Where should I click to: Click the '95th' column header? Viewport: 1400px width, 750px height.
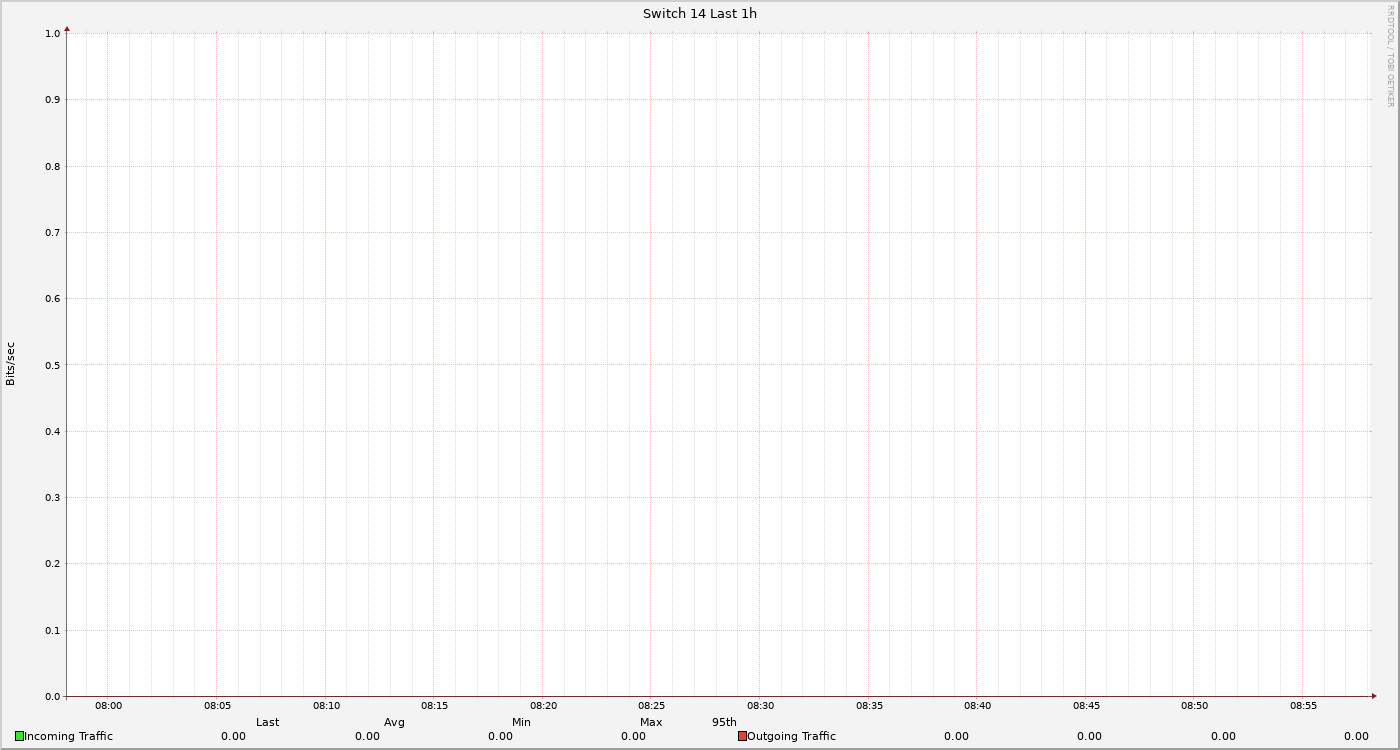(x=724, y=722)
